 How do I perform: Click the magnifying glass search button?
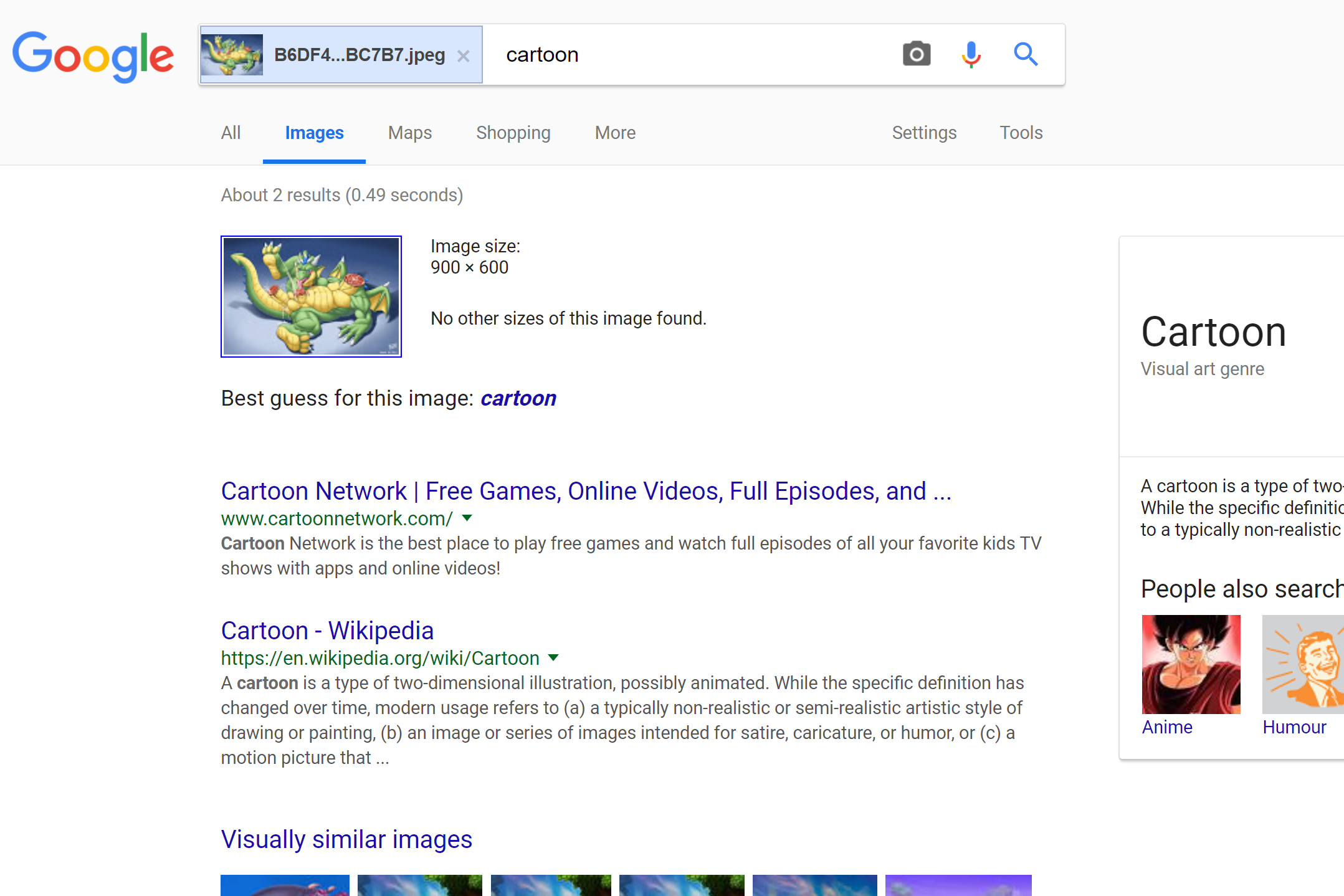pyautogui.click(x=1026, y=54)
